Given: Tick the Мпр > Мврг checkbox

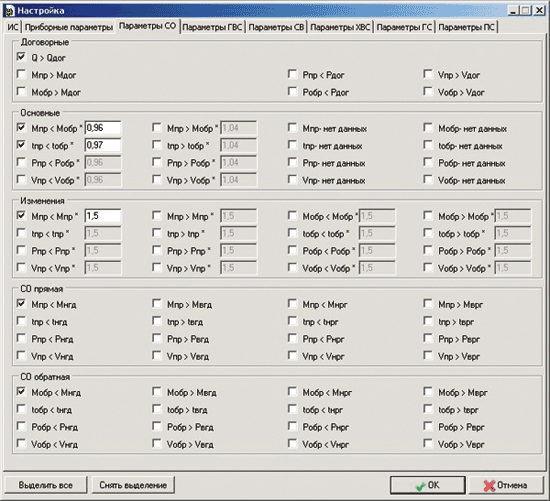Looking at the screenshot, I should click(428, 303).
